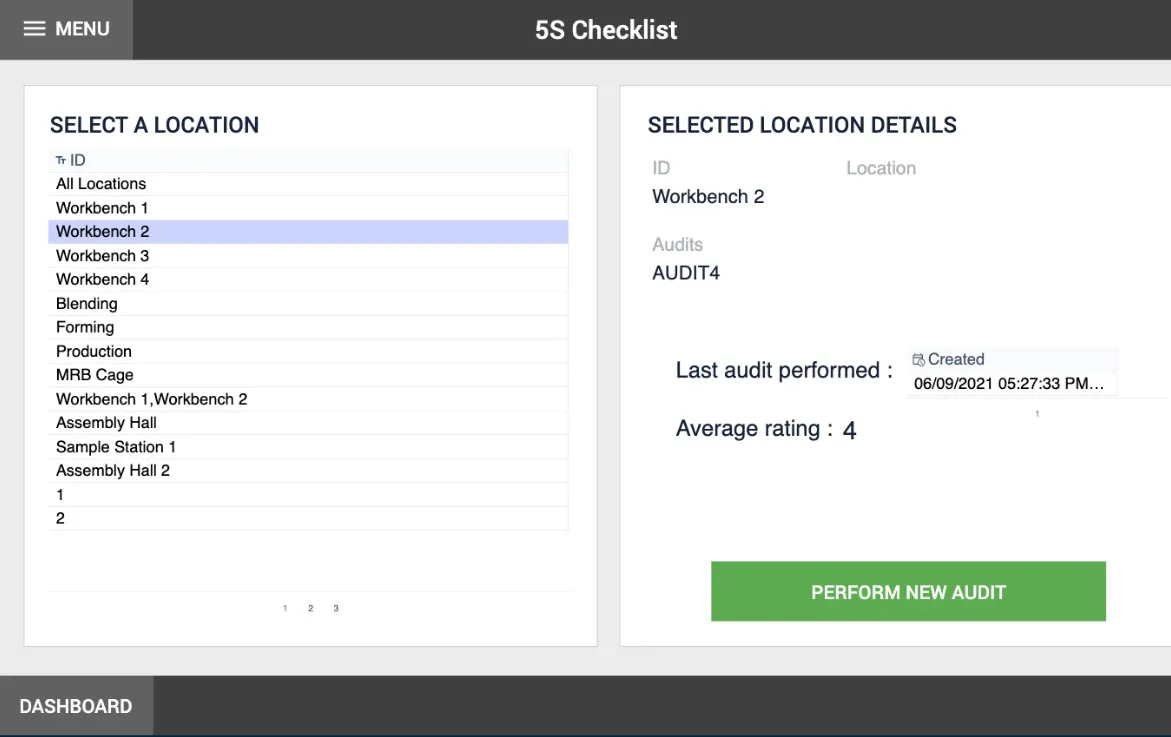1171x737 pixels.
Task: Select the Assembly Hall row
Action: 308,423
